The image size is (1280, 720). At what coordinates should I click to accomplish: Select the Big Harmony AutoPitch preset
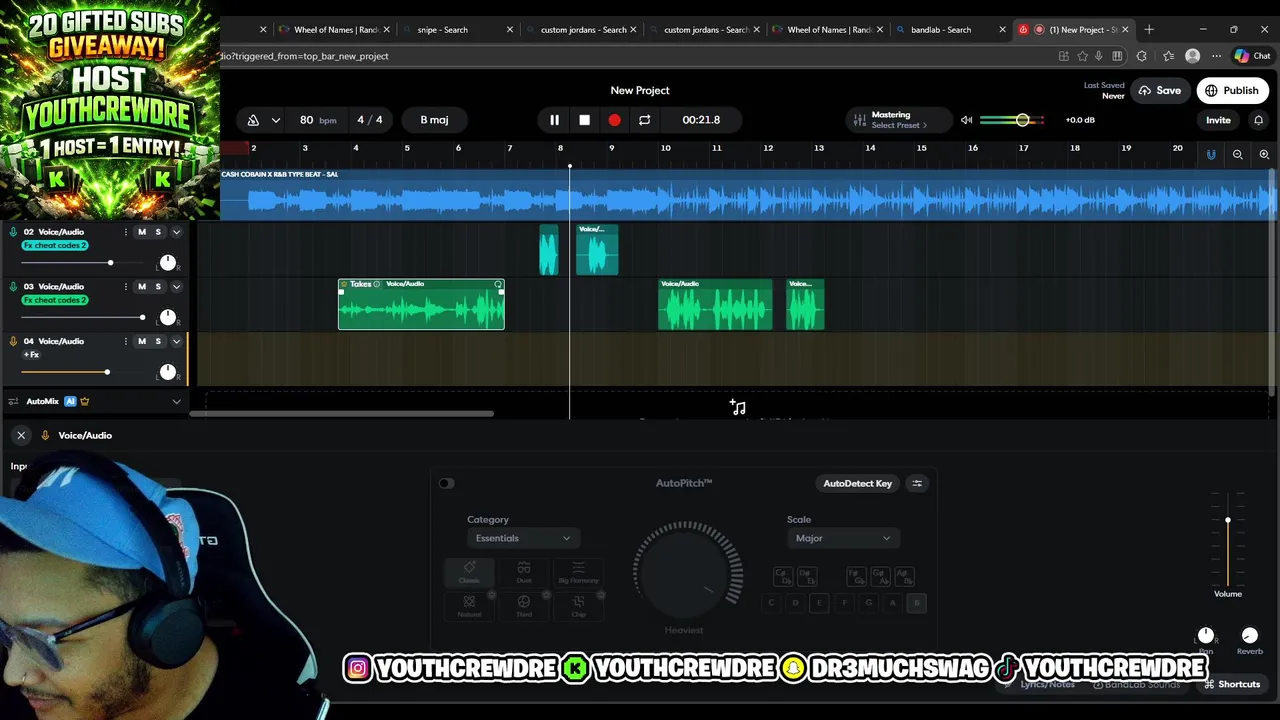[x=578, y=573]
